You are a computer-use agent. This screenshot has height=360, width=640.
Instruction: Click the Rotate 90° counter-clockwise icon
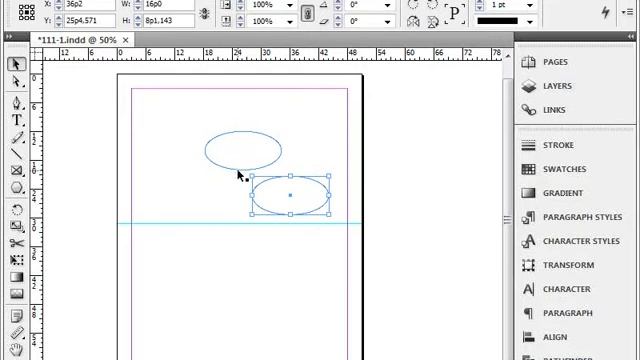432,5
